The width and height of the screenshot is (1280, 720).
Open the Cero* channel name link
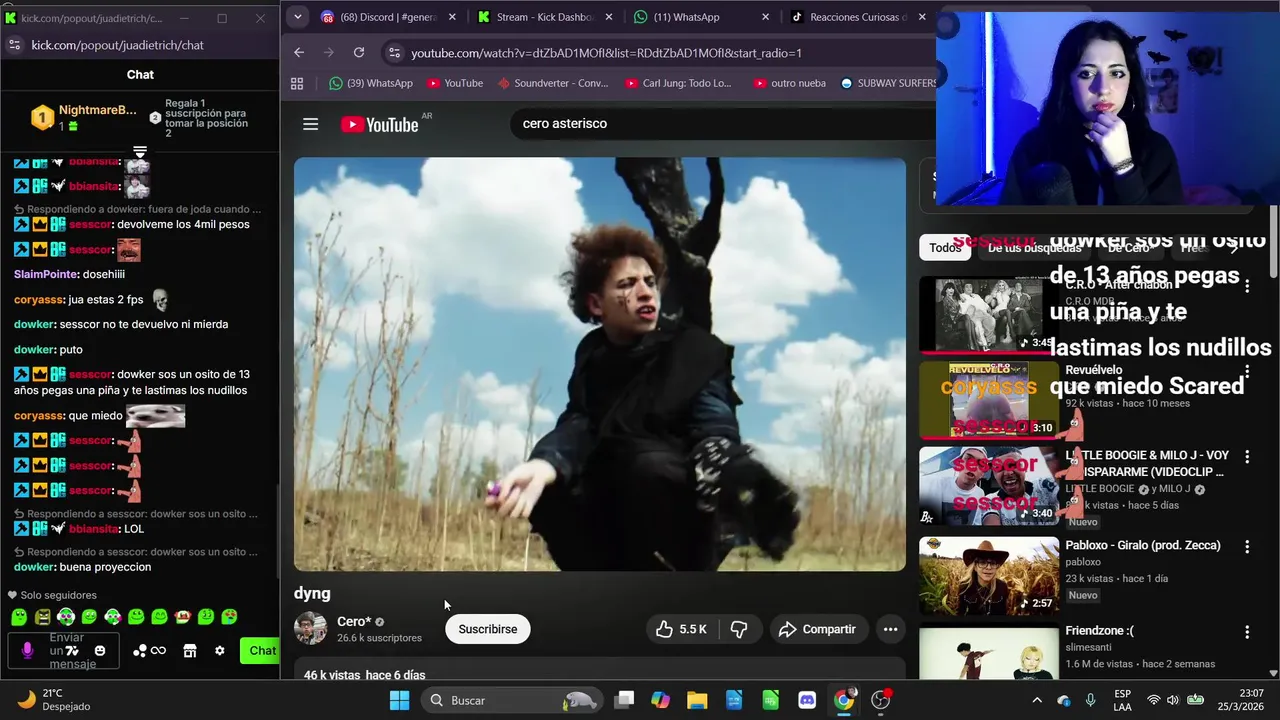(x=354, y=621)
